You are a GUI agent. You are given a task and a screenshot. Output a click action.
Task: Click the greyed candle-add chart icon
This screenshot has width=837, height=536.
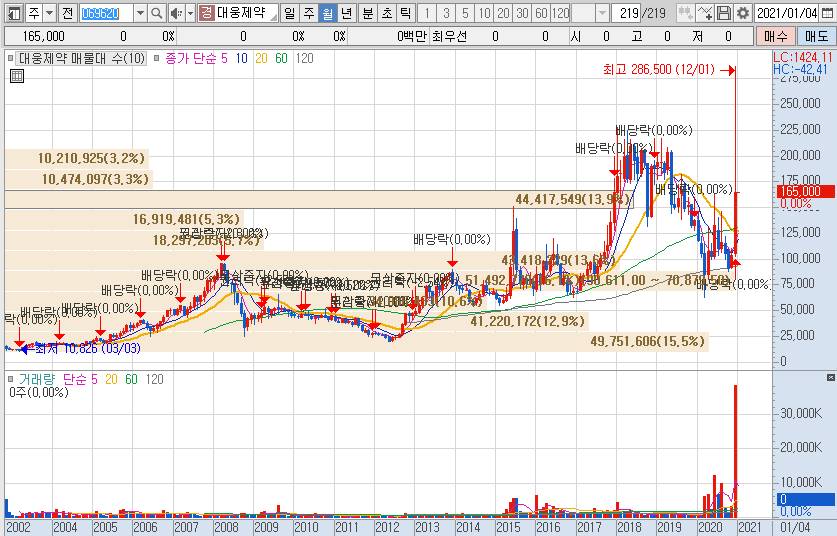click(x=685, y=13)
